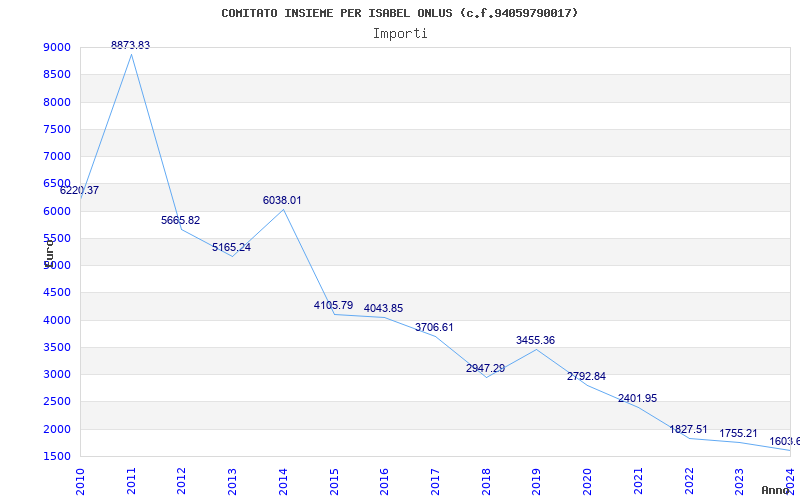The width and height of the screenshot is (800, 500).
Task: Click the 5165.24 value label
Action: click(232, 247)
